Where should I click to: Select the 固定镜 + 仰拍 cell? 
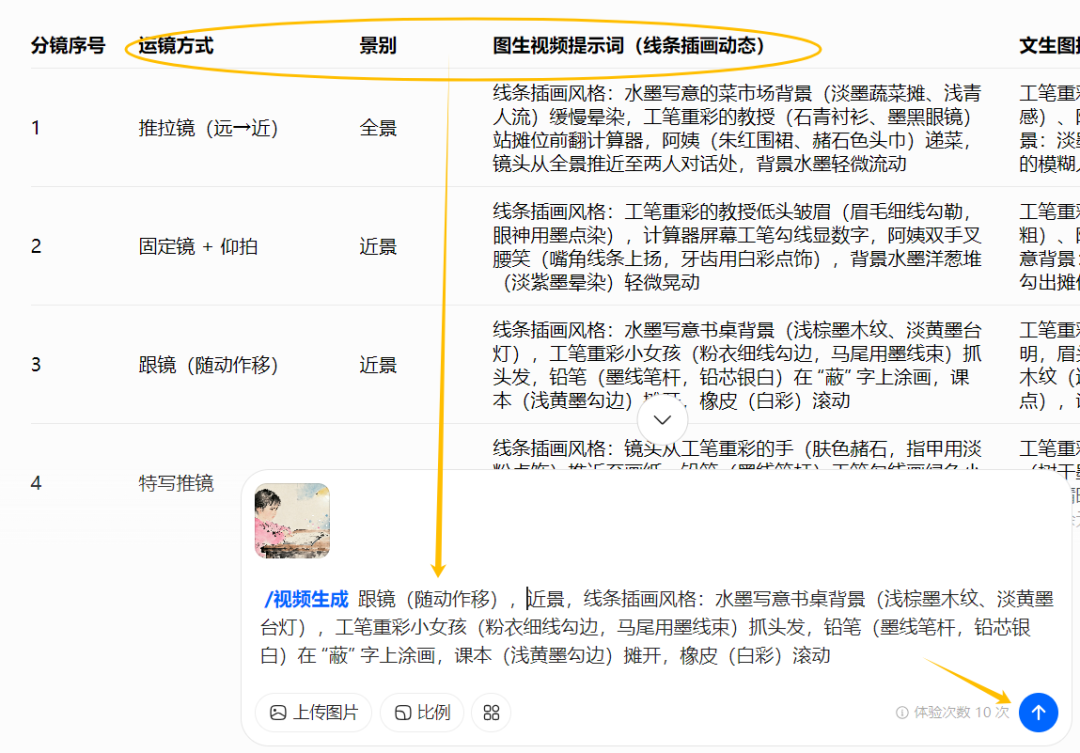pyautogui.click(x=198, y=246)
